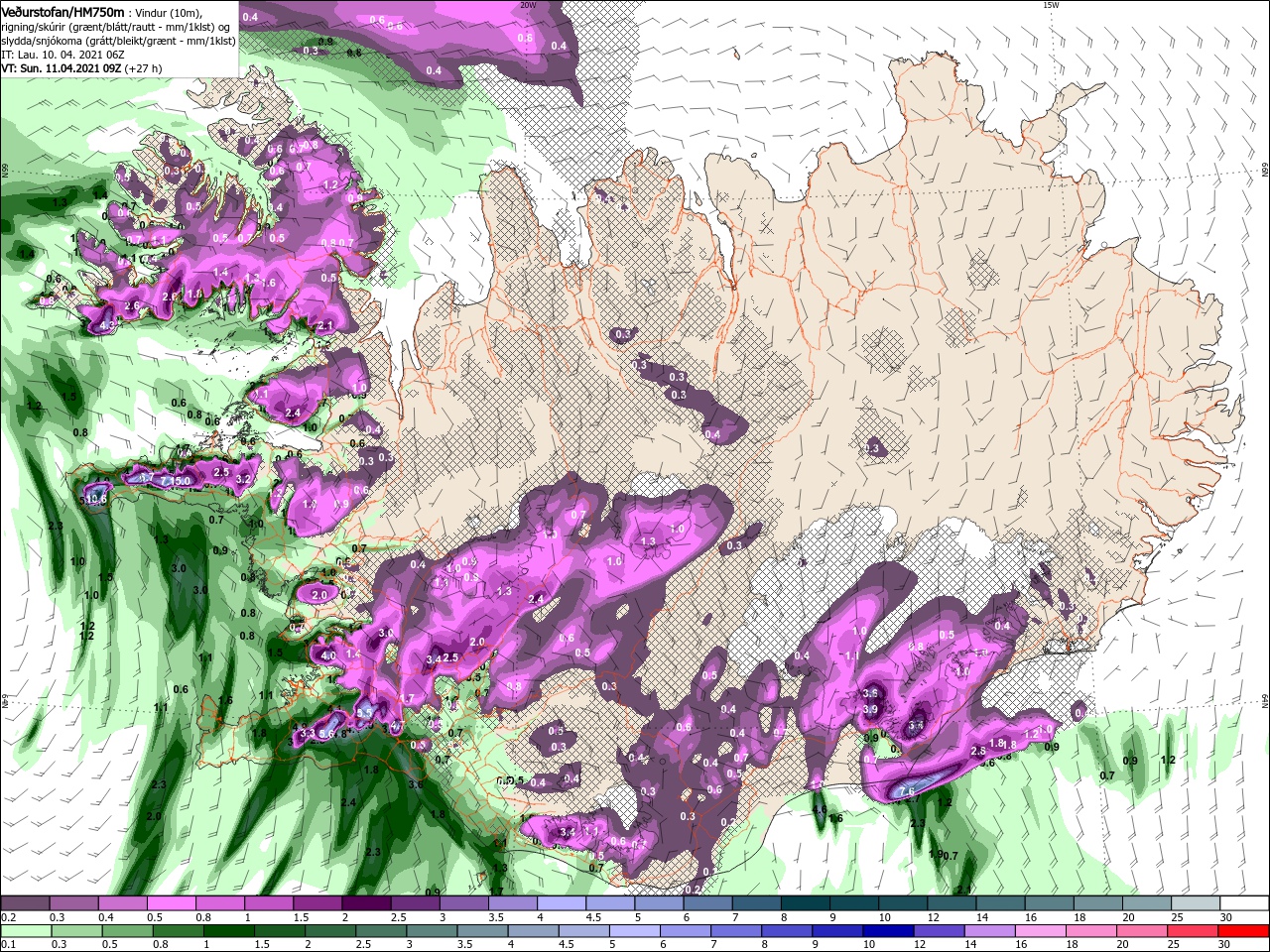Click the '0.1' label in rain legend
The image size is (1270, 952).
8,945
